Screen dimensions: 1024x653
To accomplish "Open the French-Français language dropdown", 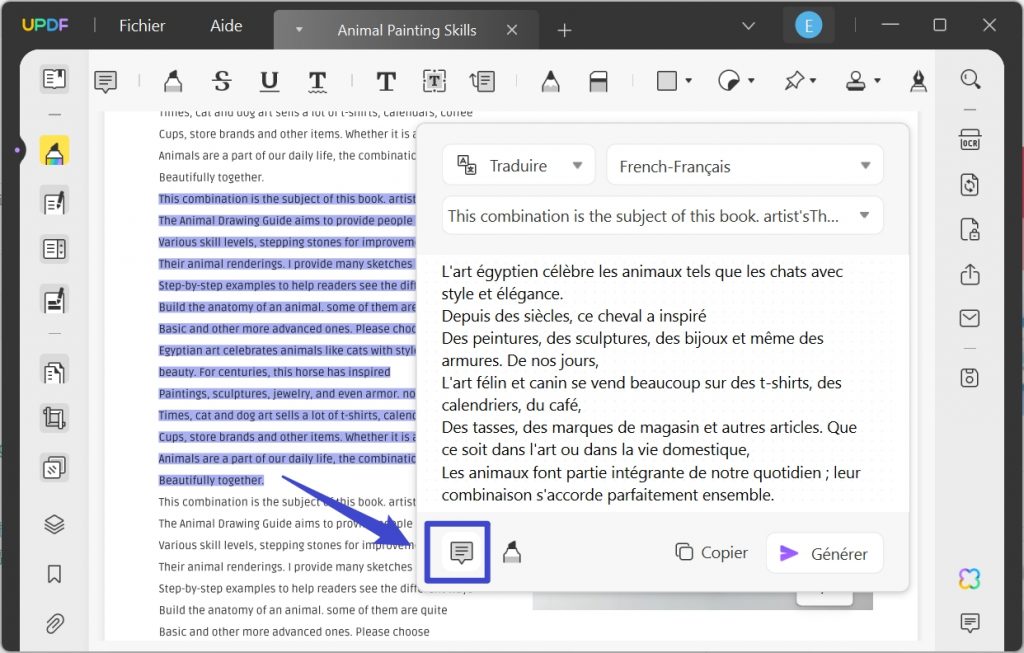I will pos(745,166).
